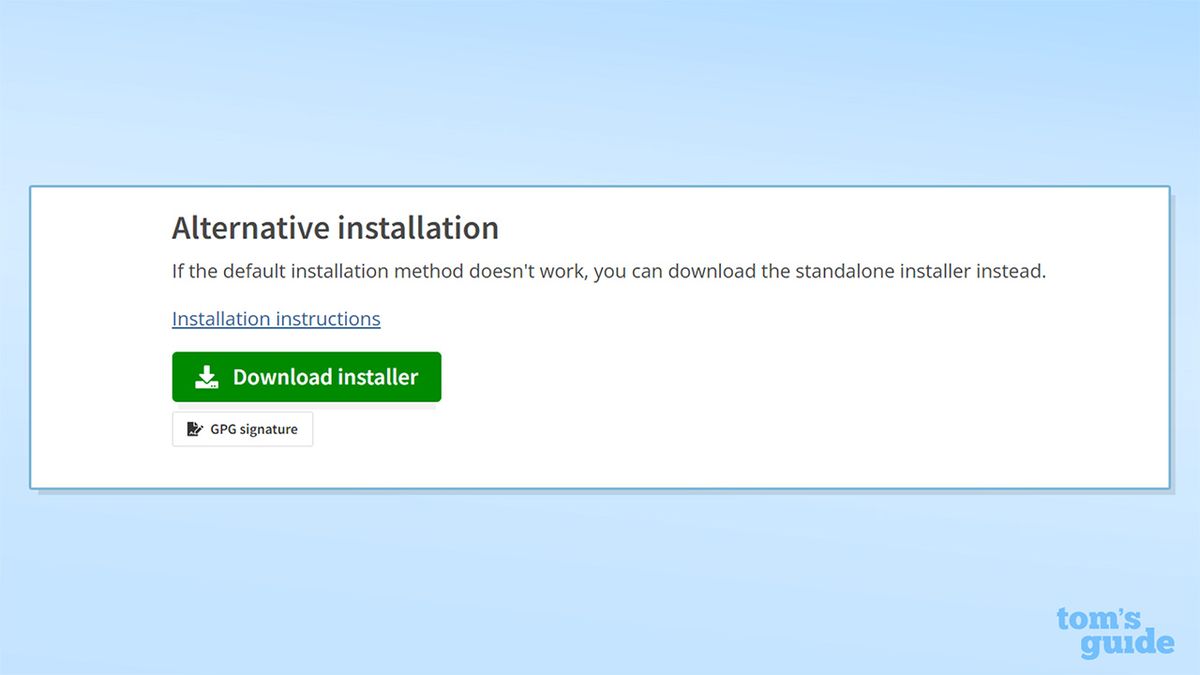The width and height of the screenshot is (1200, 675).
Task: Select the icon inside the Download installer button
Action: [x=207, y=377]
